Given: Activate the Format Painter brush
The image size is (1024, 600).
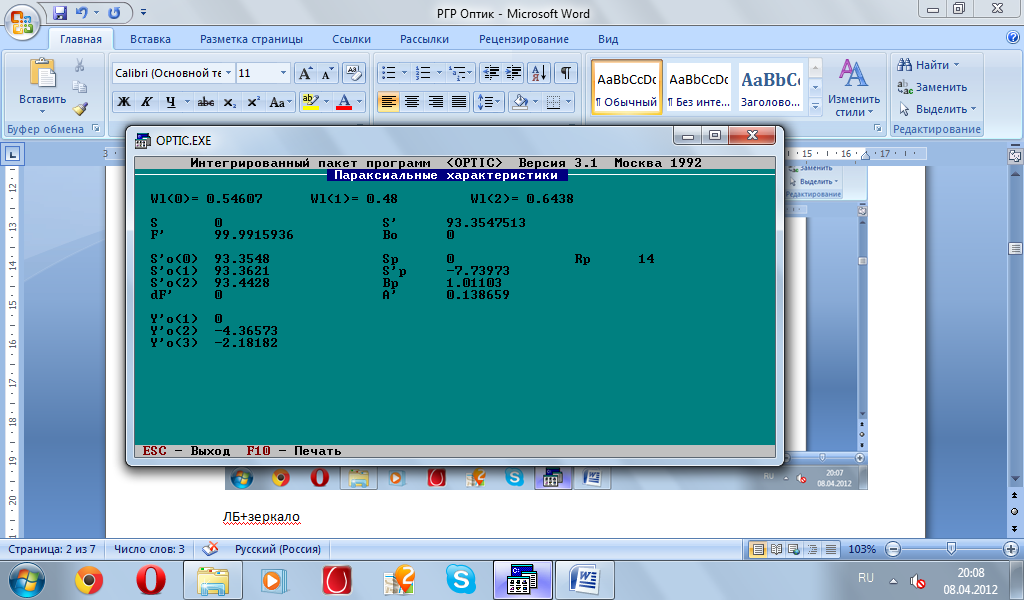Looking at the screenshot, I should coord(80,108).
